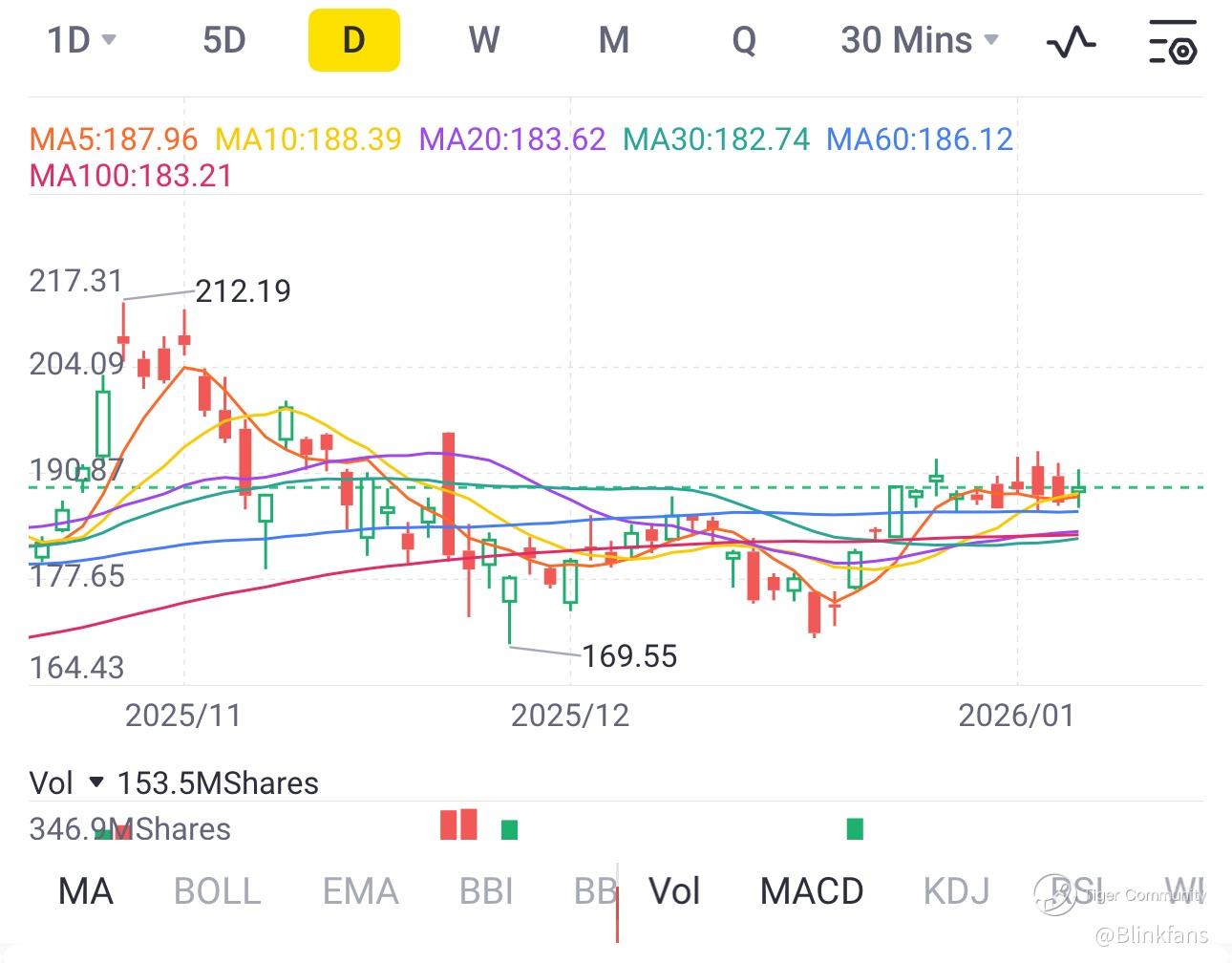Select the KDJ sub-indicator tab

956,891
